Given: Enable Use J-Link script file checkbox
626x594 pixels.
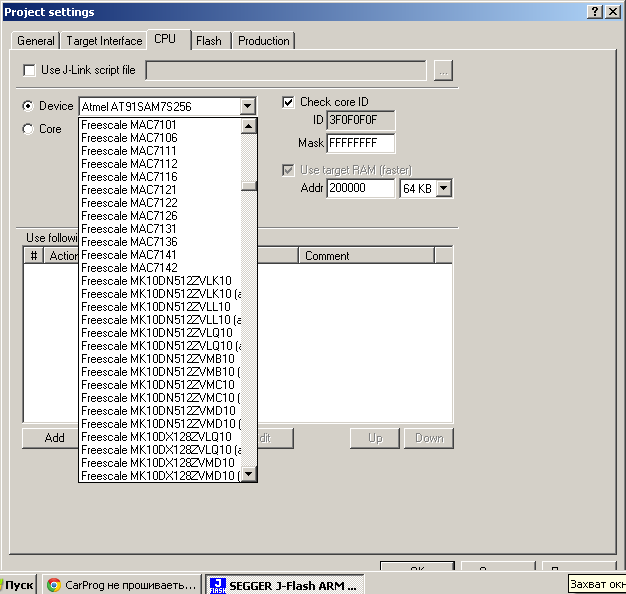Looking at the screenshot, I should [x=29, y=70].
